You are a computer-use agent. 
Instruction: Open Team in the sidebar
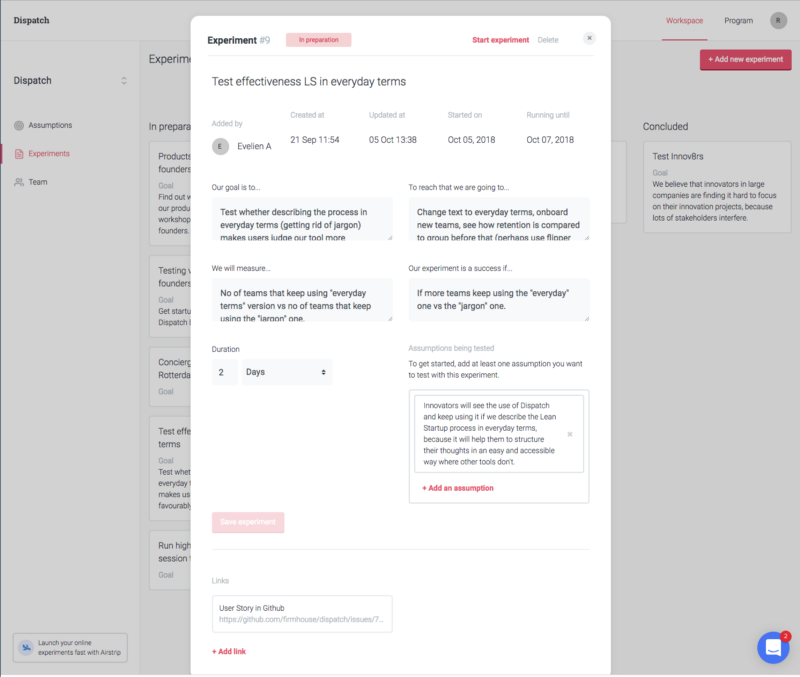38,182
